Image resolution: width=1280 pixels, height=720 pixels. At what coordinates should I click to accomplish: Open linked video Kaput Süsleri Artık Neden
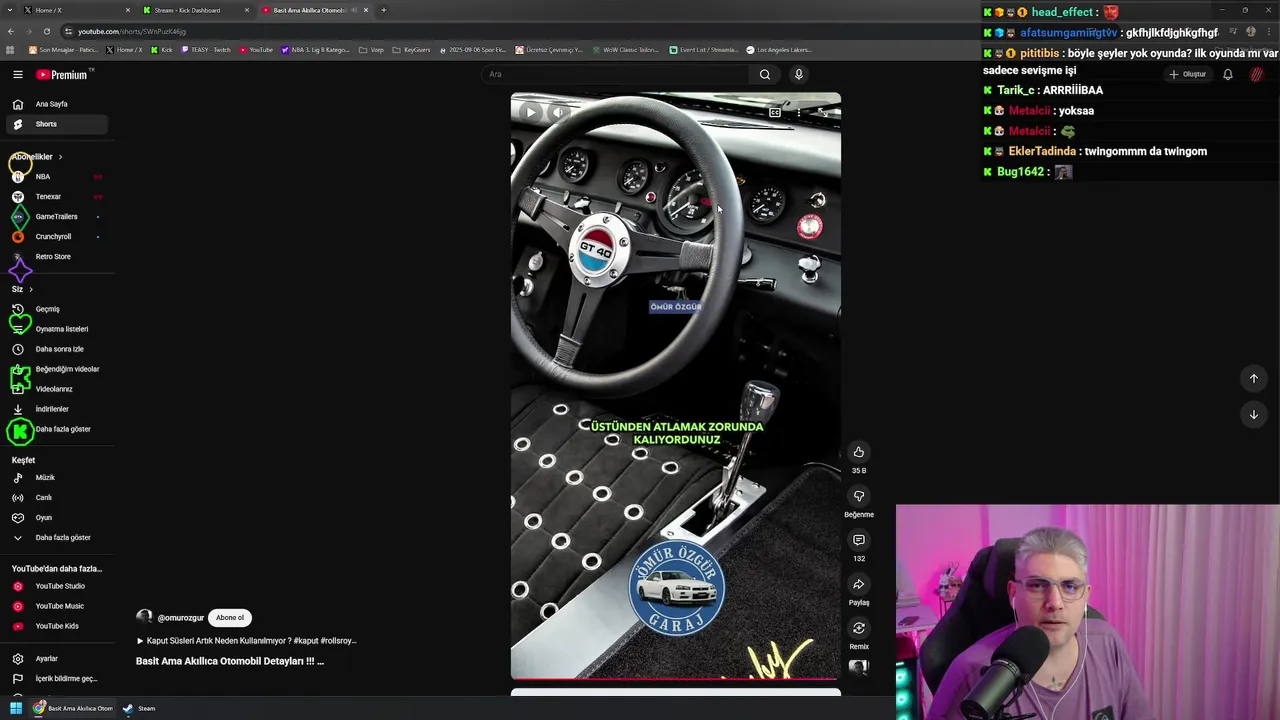[246, 641]
